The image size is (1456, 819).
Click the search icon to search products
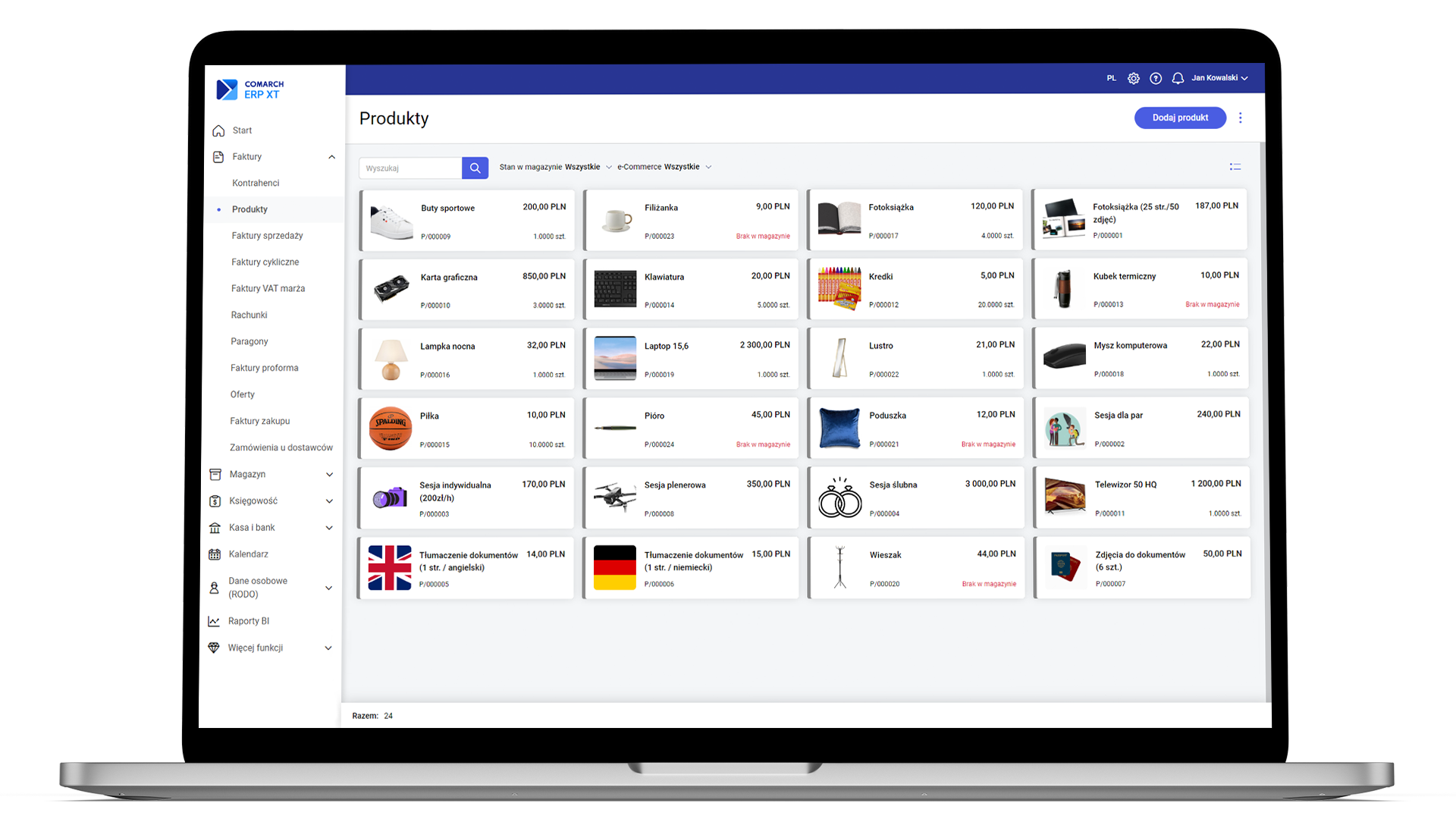click(475, 168)
